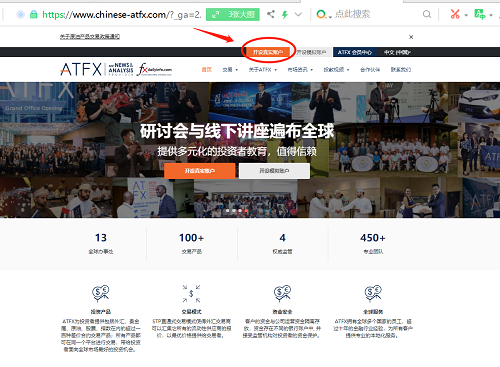Click the 资金安全 heading
This screenshot has height=367, width=500.
tap(282, 312)
